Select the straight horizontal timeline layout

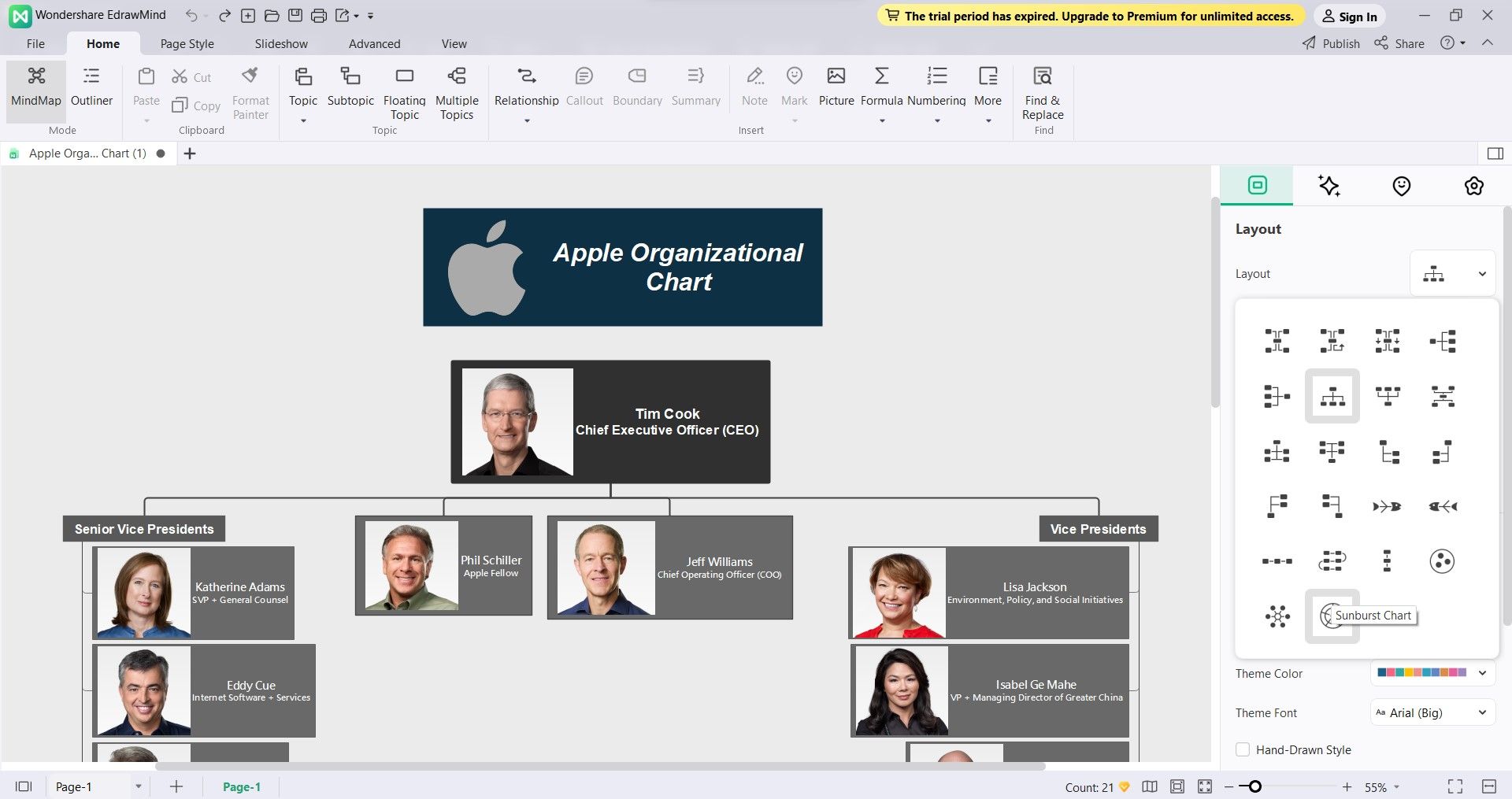[x=1277, y=561]
